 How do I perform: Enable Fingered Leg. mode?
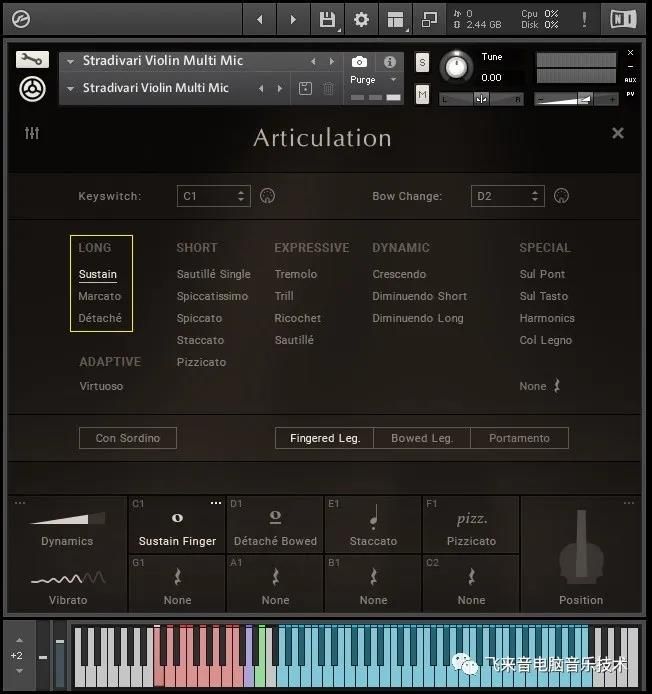point(325,438)
